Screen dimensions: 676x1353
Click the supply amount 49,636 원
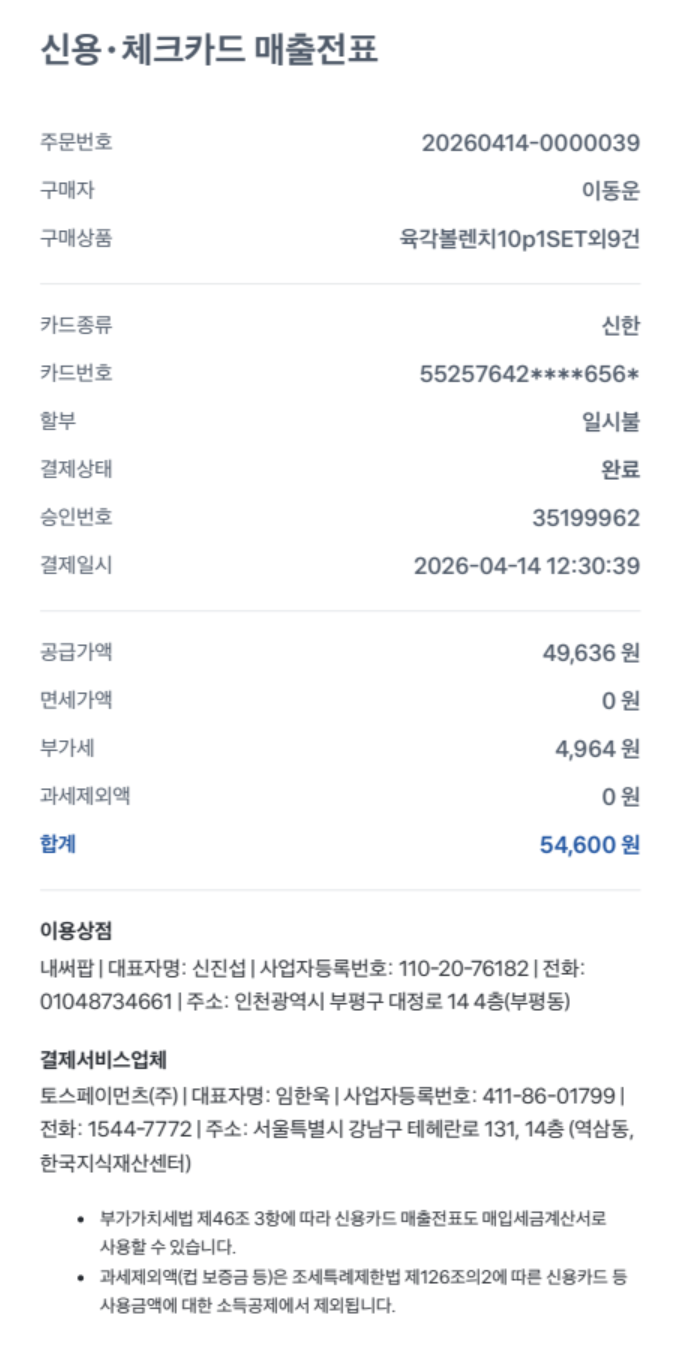click(591, 653)
